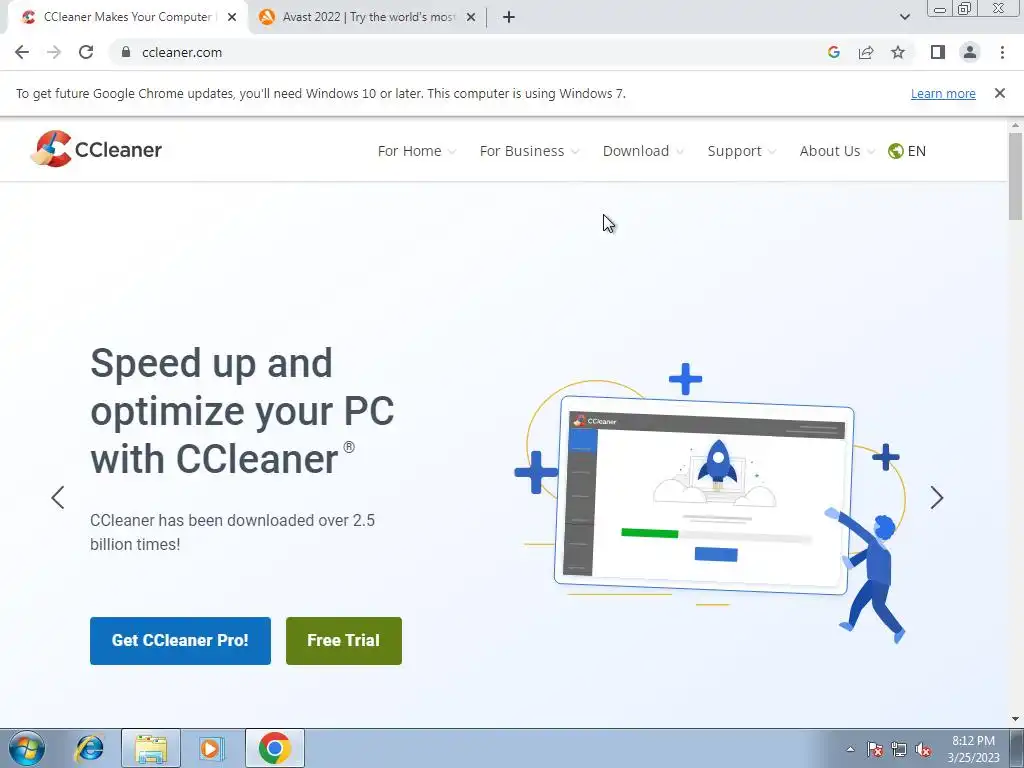Click 'CCleaner has been downloaded over 2.5' text
Image resolution: width=1024 pixels, height=768 pixels.
(232, 520)
